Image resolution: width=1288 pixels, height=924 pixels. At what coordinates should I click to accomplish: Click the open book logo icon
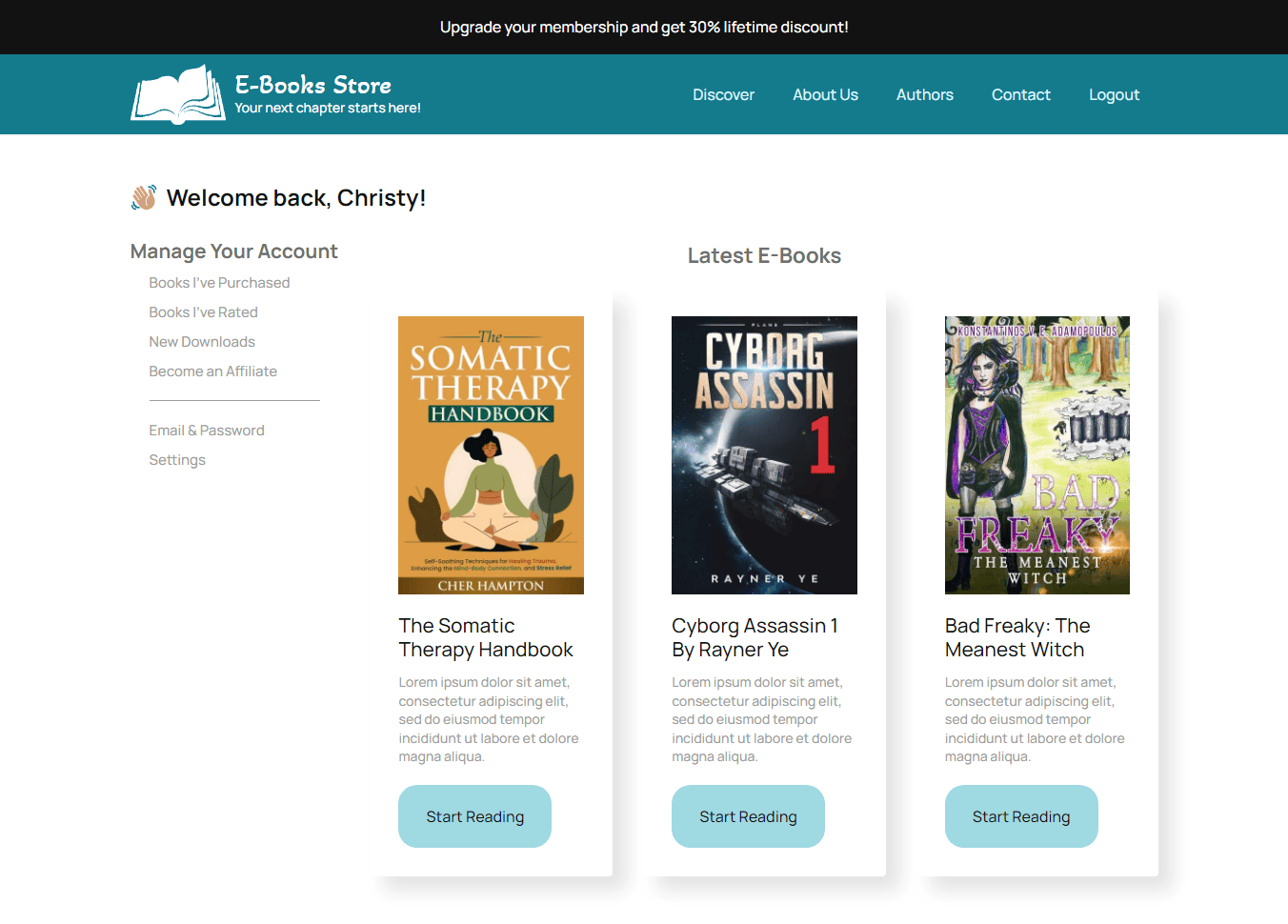(177, 94)
